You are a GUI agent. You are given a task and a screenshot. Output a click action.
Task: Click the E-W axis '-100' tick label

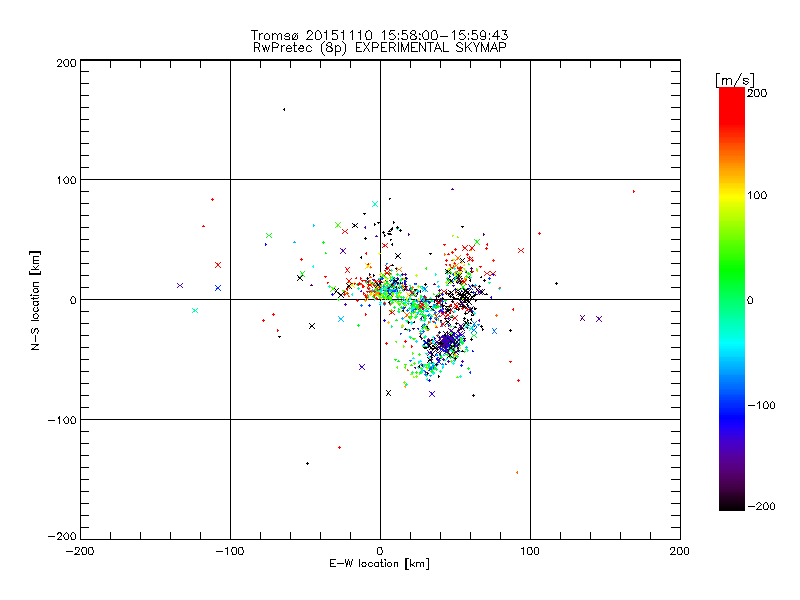230,551
